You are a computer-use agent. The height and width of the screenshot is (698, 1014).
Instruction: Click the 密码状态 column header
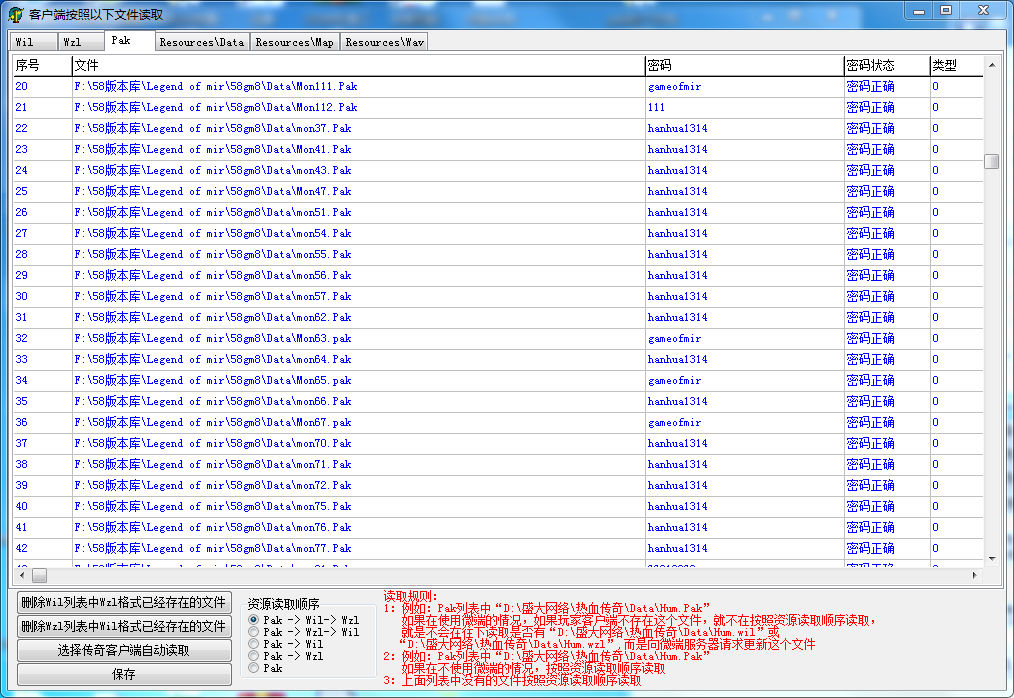pos(887,65)
